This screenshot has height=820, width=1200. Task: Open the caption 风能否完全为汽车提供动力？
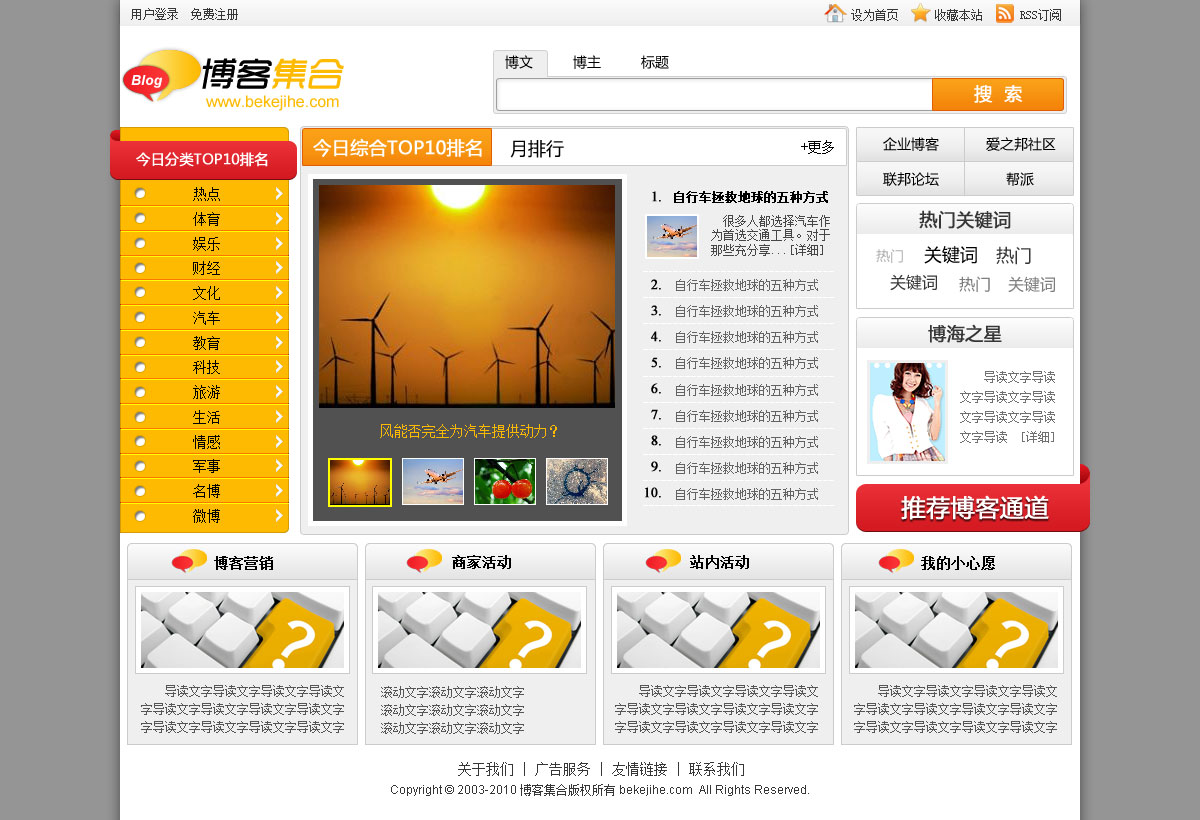[x=469, y=431]
